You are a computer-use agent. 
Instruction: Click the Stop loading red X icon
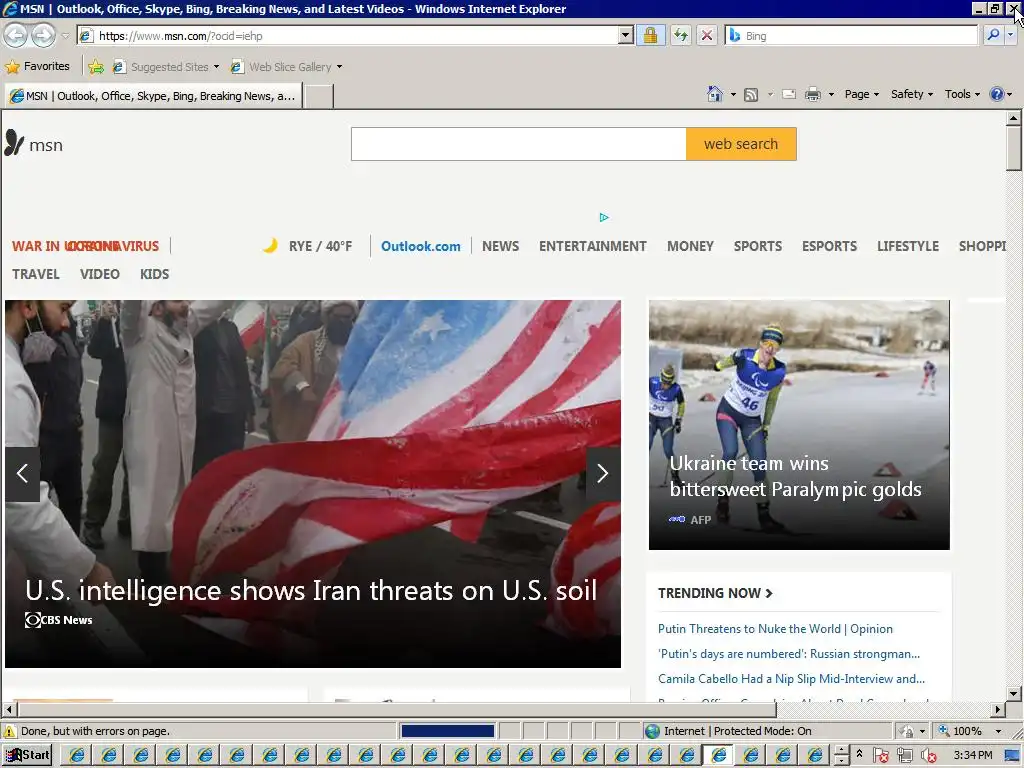pos(707,35)
